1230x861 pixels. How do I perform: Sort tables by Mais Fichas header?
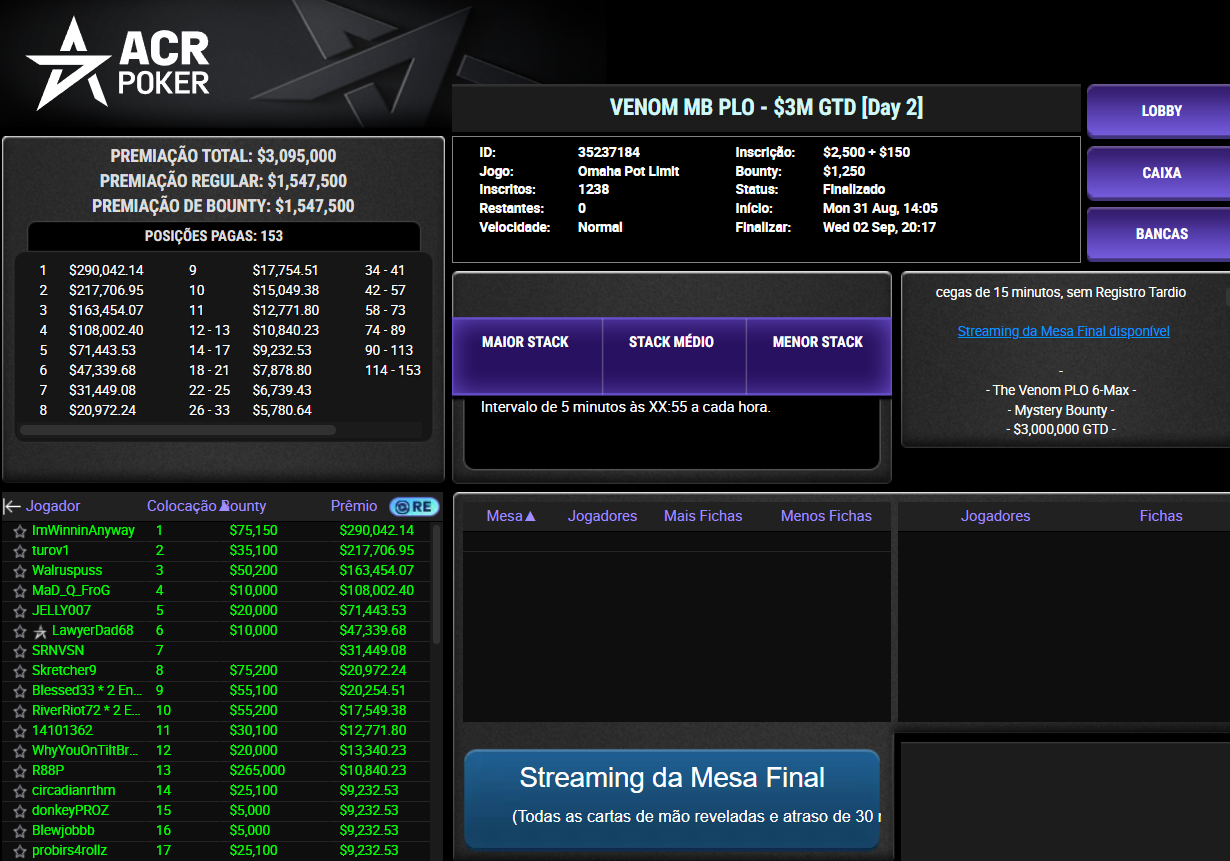pyautogui.click(x=703, y=516)
